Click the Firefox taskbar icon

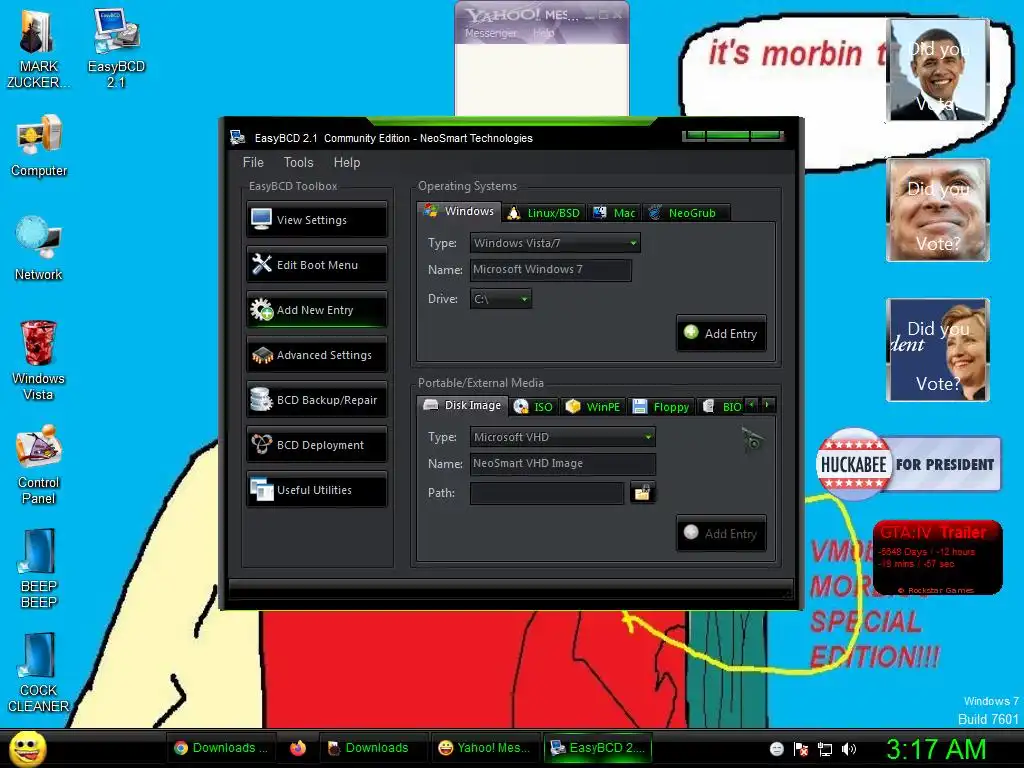pos(298,748)
